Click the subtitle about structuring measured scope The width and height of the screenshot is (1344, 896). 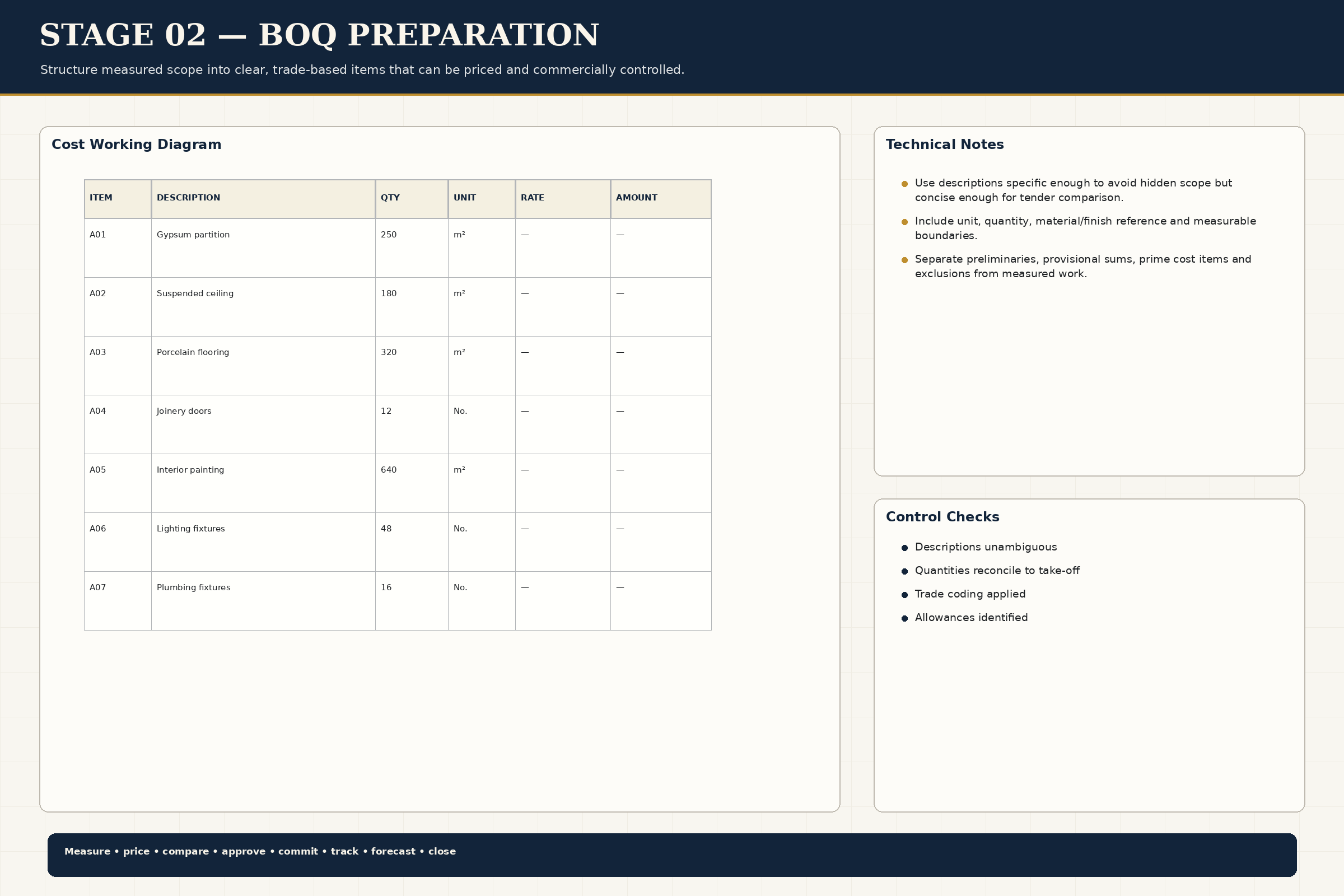(362, 71)
